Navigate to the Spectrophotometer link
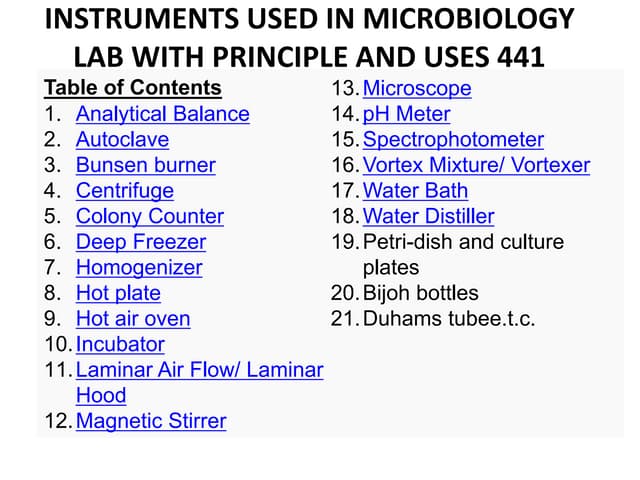Viewport: 640px width, 480px height. click(x=453, y=140)
